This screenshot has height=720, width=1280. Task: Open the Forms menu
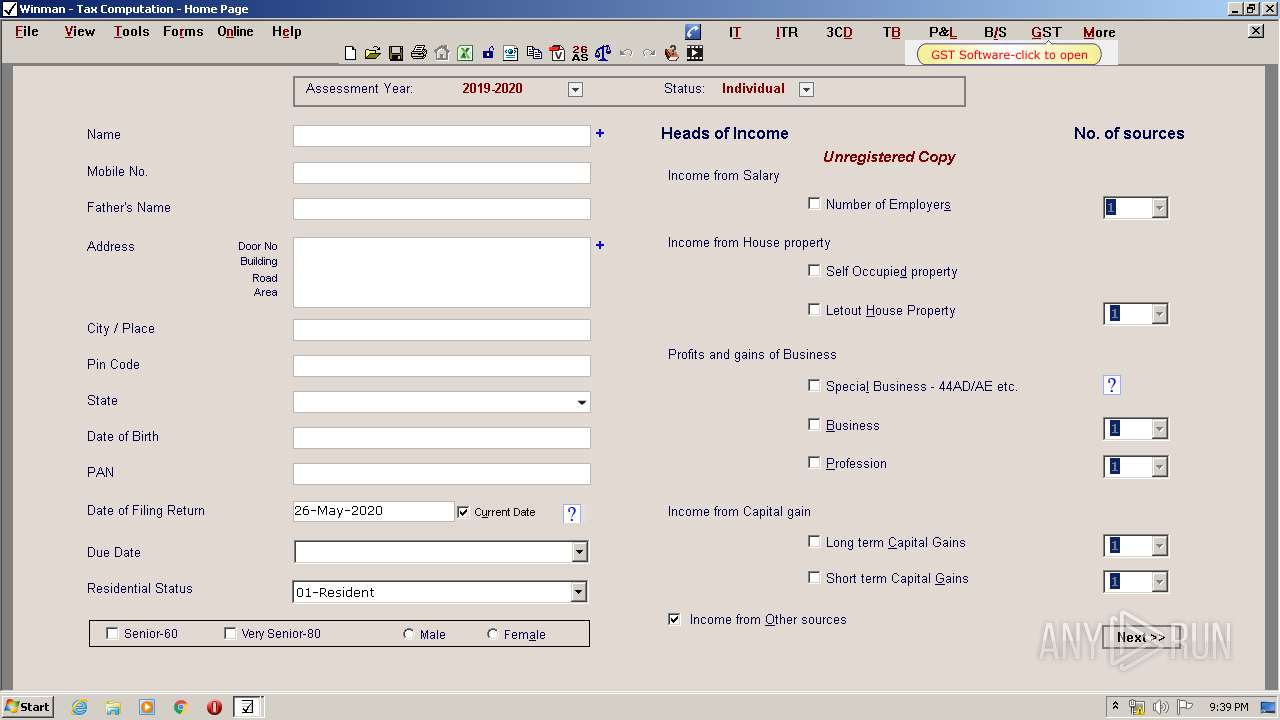pos(183,31)
